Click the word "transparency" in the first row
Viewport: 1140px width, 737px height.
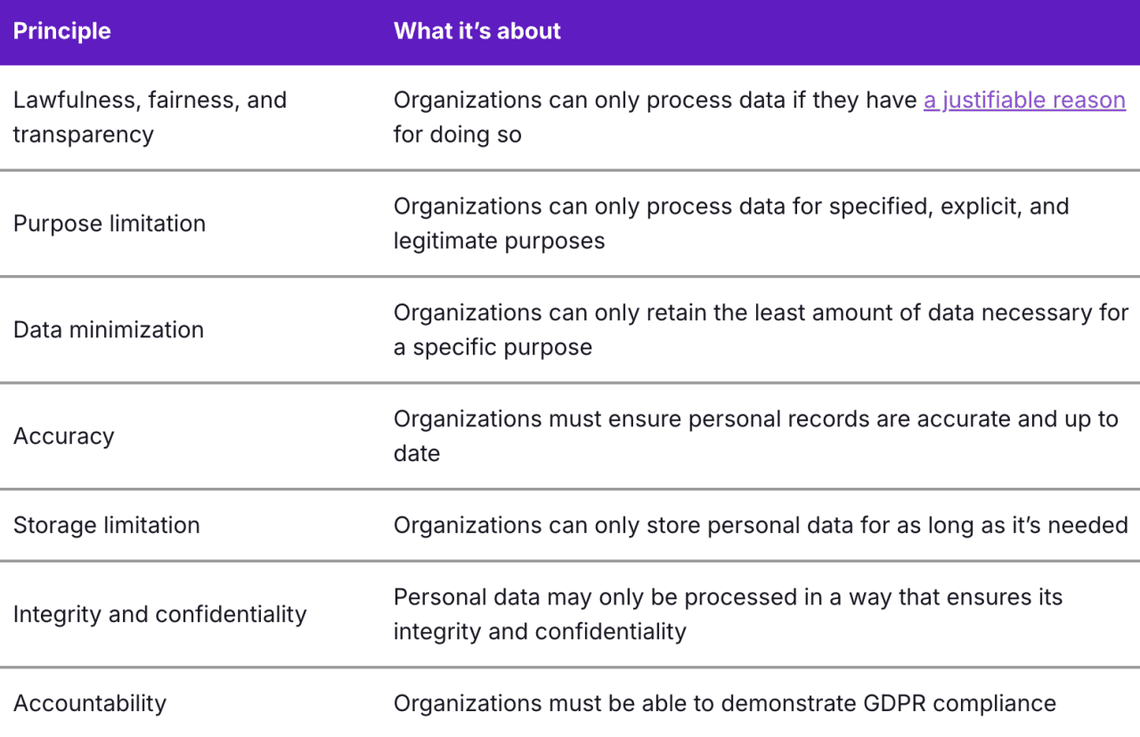tap(83, 134)
